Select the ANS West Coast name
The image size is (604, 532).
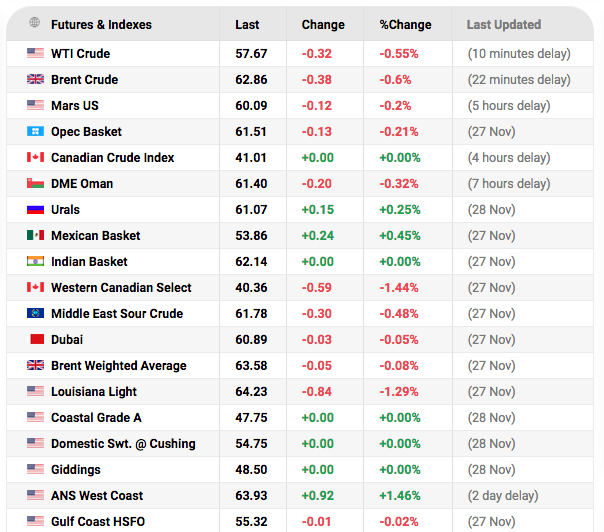[97, 495]
